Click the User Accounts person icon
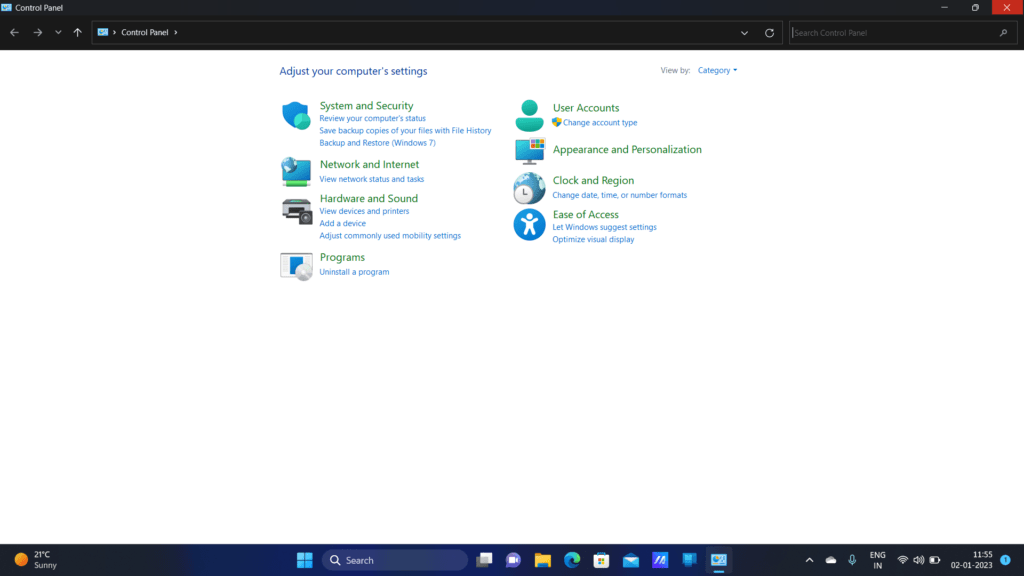Screen dimensions: 1024x576 coord(529,115)
